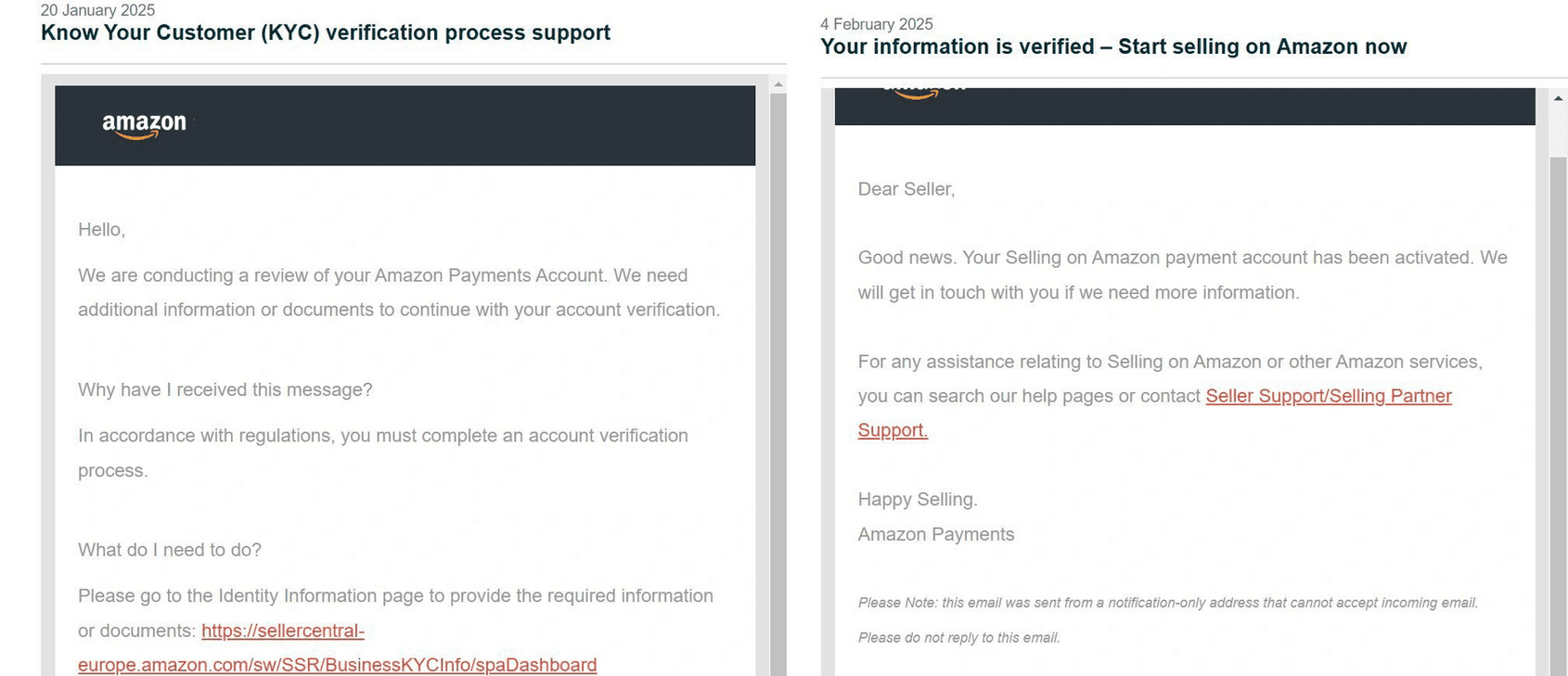The height and width of the screenshot is (676, 1568).
Task: Select the 'Why have I received this message?' heading
Action: coord(225,389)
